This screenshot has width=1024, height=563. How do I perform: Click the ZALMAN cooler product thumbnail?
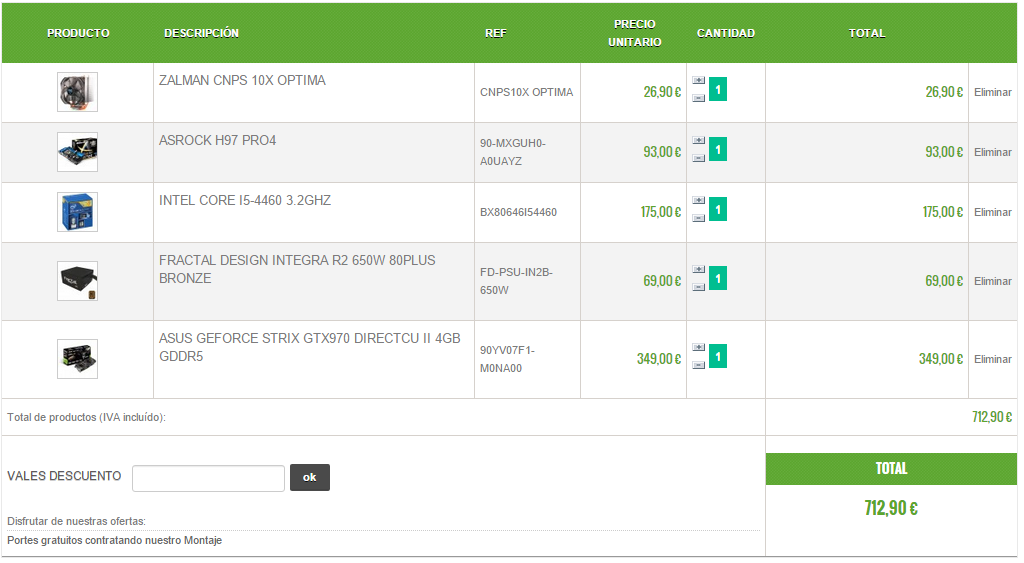pos(77,92)
